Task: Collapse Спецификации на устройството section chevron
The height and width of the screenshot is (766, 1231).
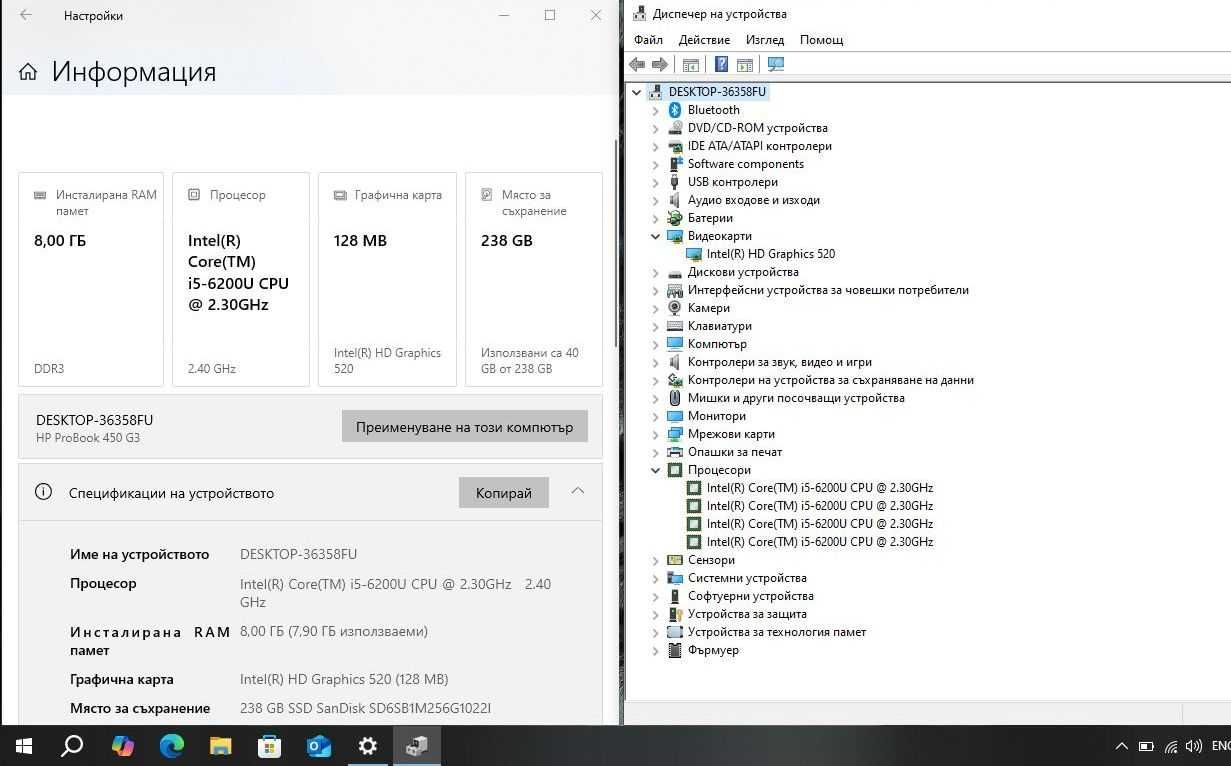Action: 577,491
